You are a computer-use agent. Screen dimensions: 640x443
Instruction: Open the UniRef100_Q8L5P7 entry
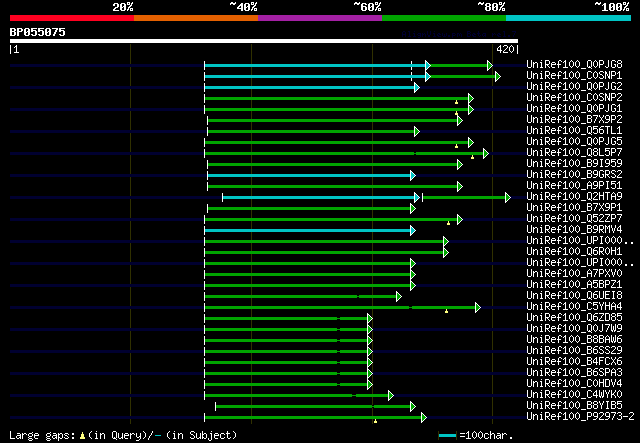point(574,152)
